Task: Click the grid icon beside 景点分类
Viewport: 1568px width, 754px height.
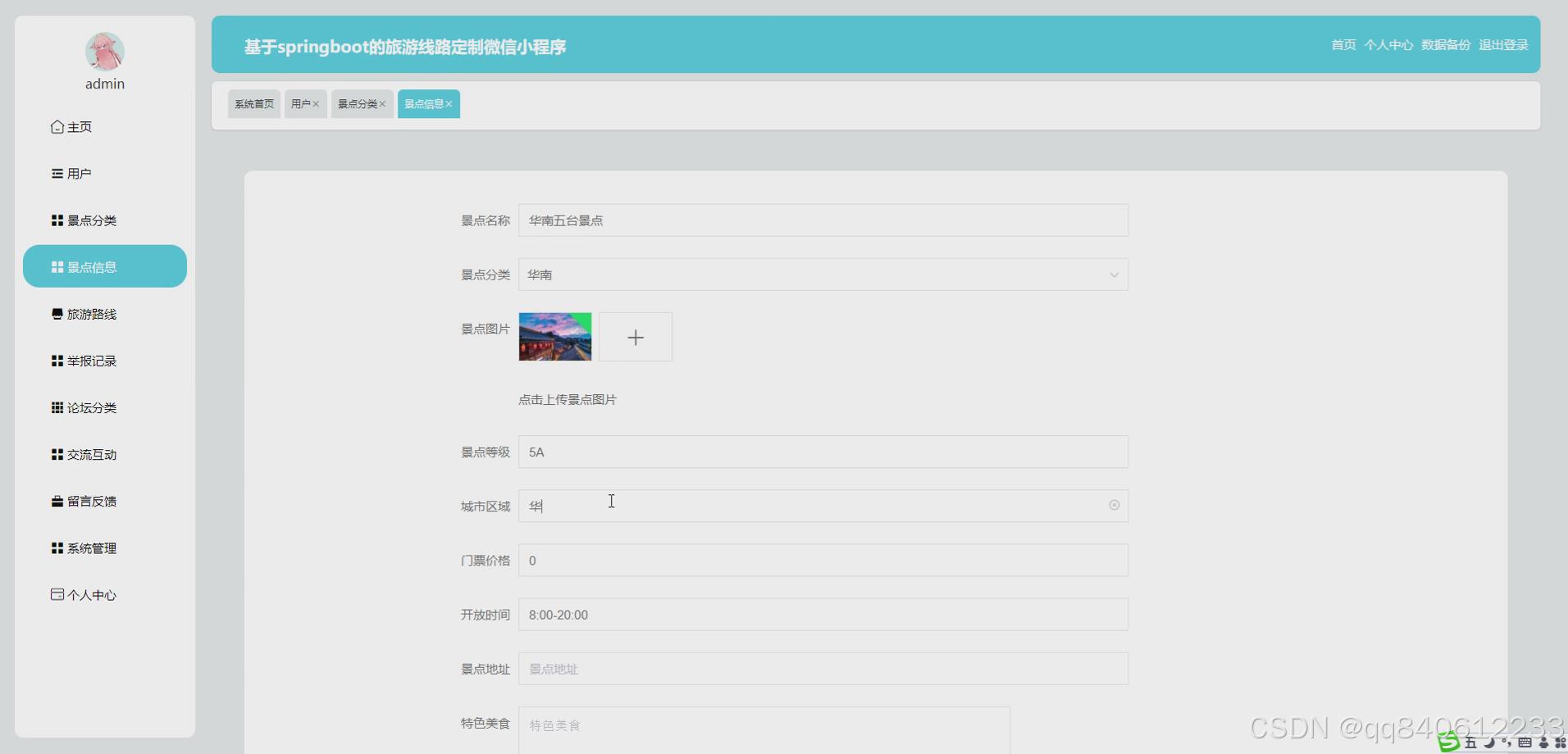Action: 57,220
